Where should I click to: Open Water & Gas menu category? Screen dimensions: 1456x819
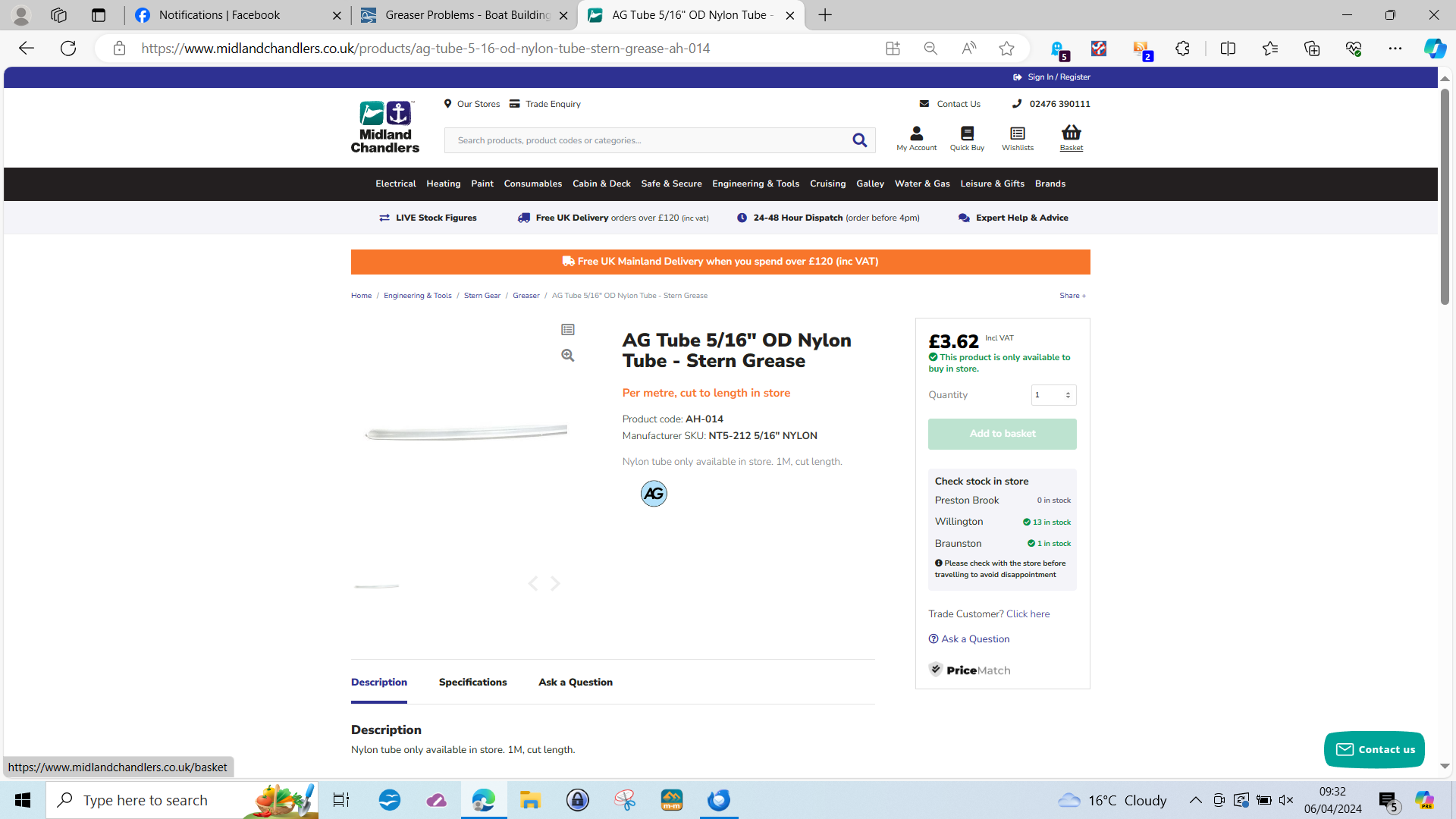[x=922, y=184]
